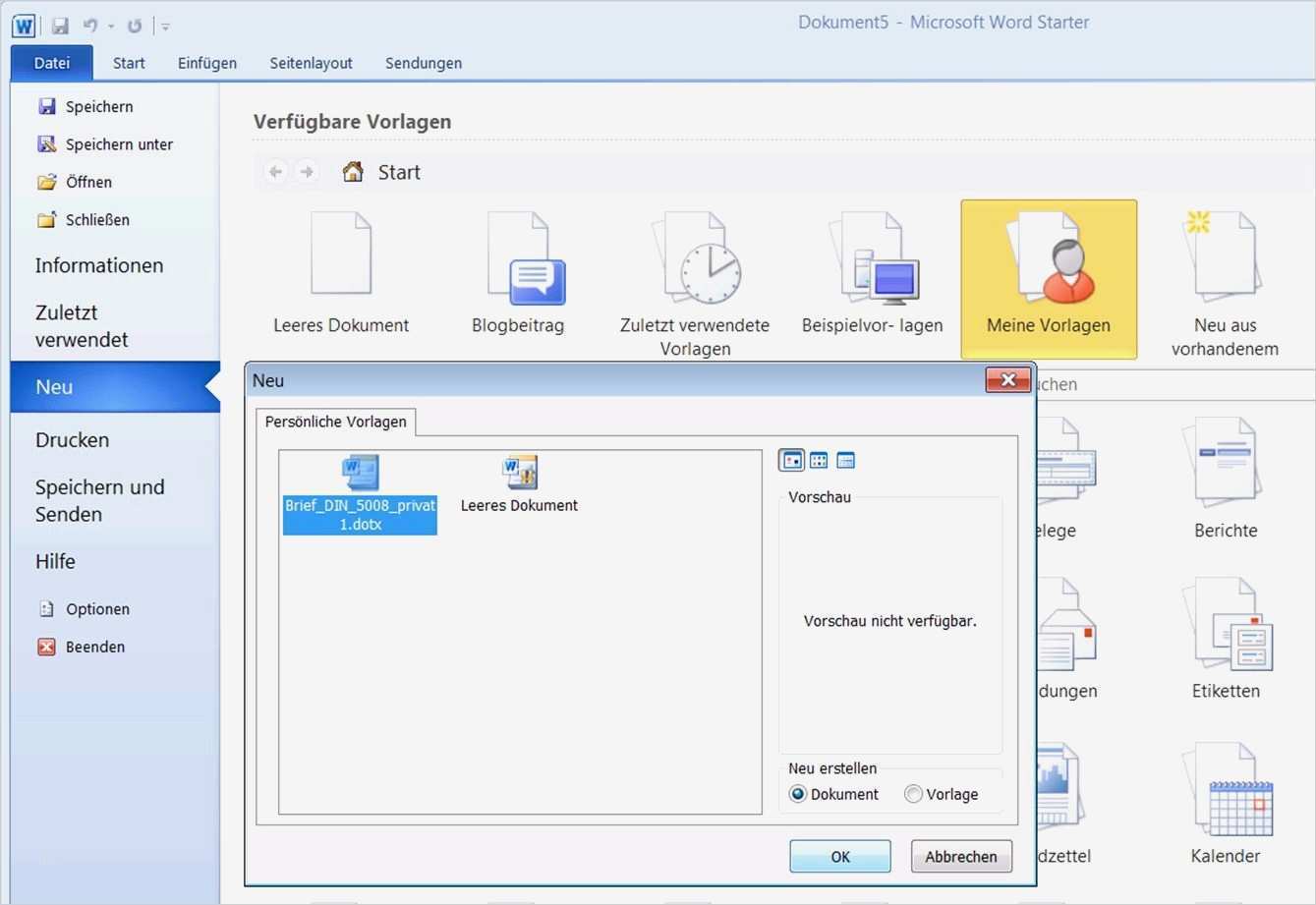The image size is (1316, 905).
Task: Open Optionen in the backstage menu
Action: pyautogui.click(x=84, y=609)
